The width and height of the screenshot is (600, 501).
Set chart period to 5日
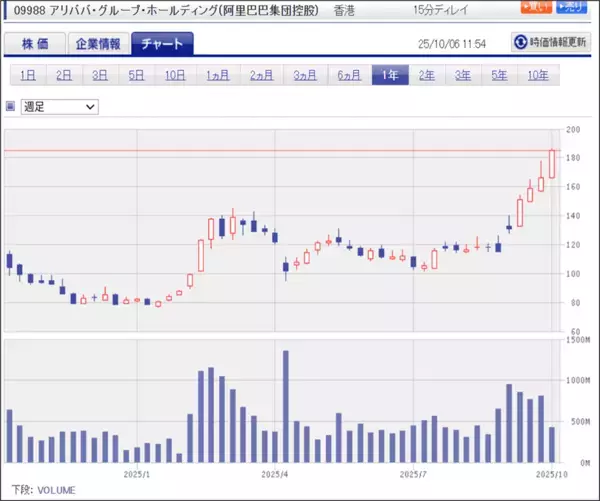tap(137, 75)
